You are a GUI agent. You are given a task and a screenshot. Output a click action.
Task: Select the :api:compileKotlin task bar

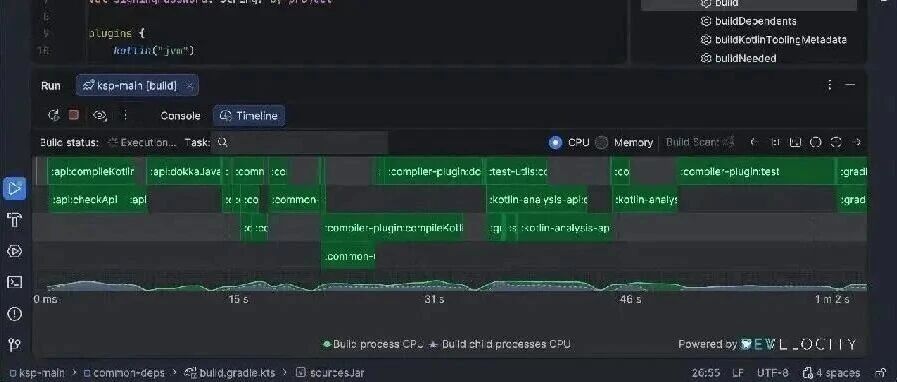tap(92, 172)
